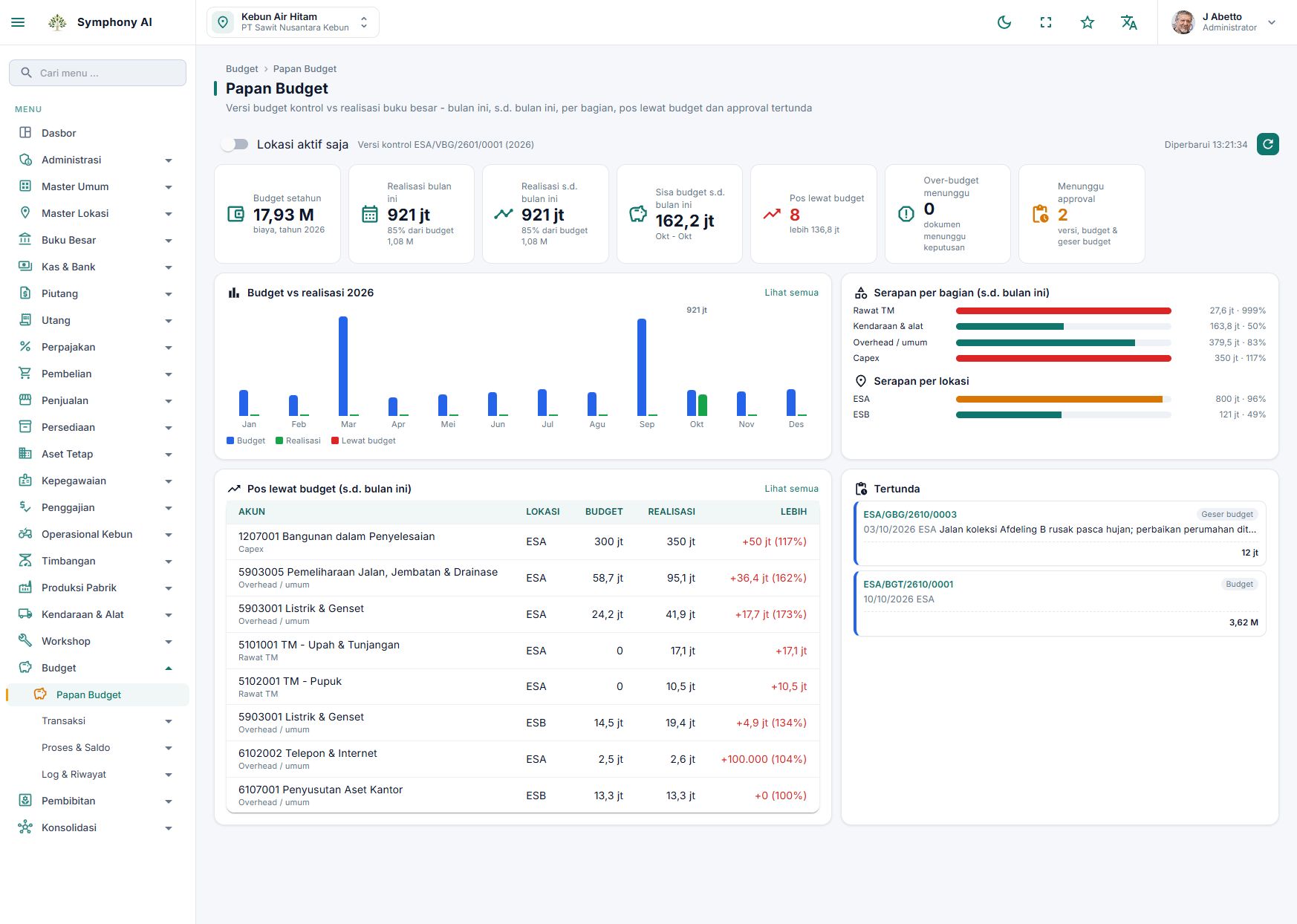Click the Realisasi bulan ini calendar icon
This screenshot has height=924, width=1297.
click(370, 214)
